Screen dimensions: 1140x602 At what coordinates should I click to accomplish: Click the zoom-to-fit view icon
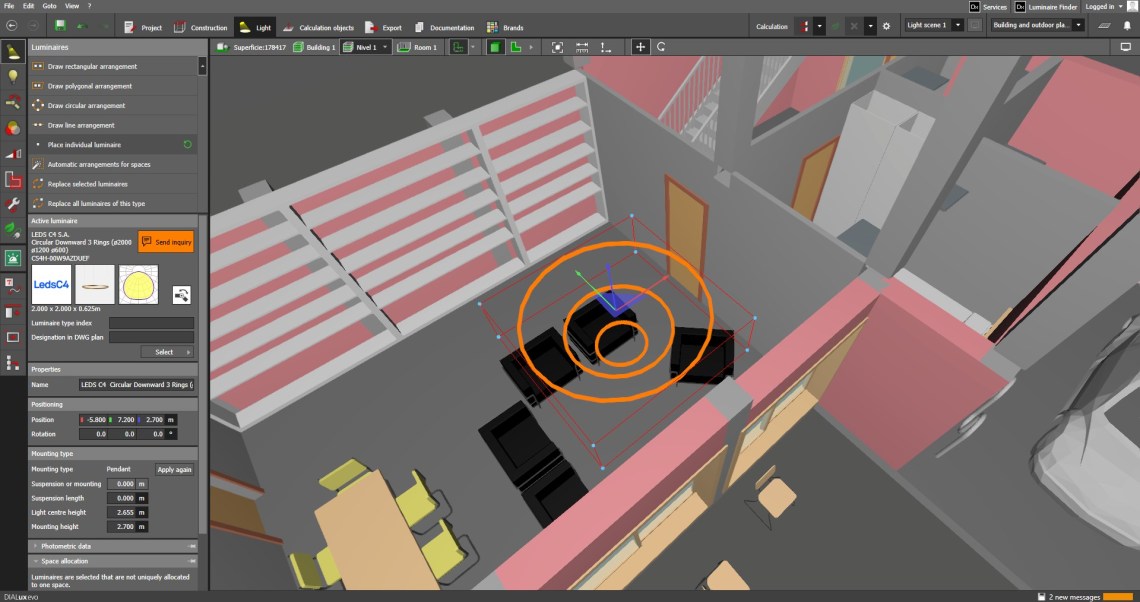point(557,47)
